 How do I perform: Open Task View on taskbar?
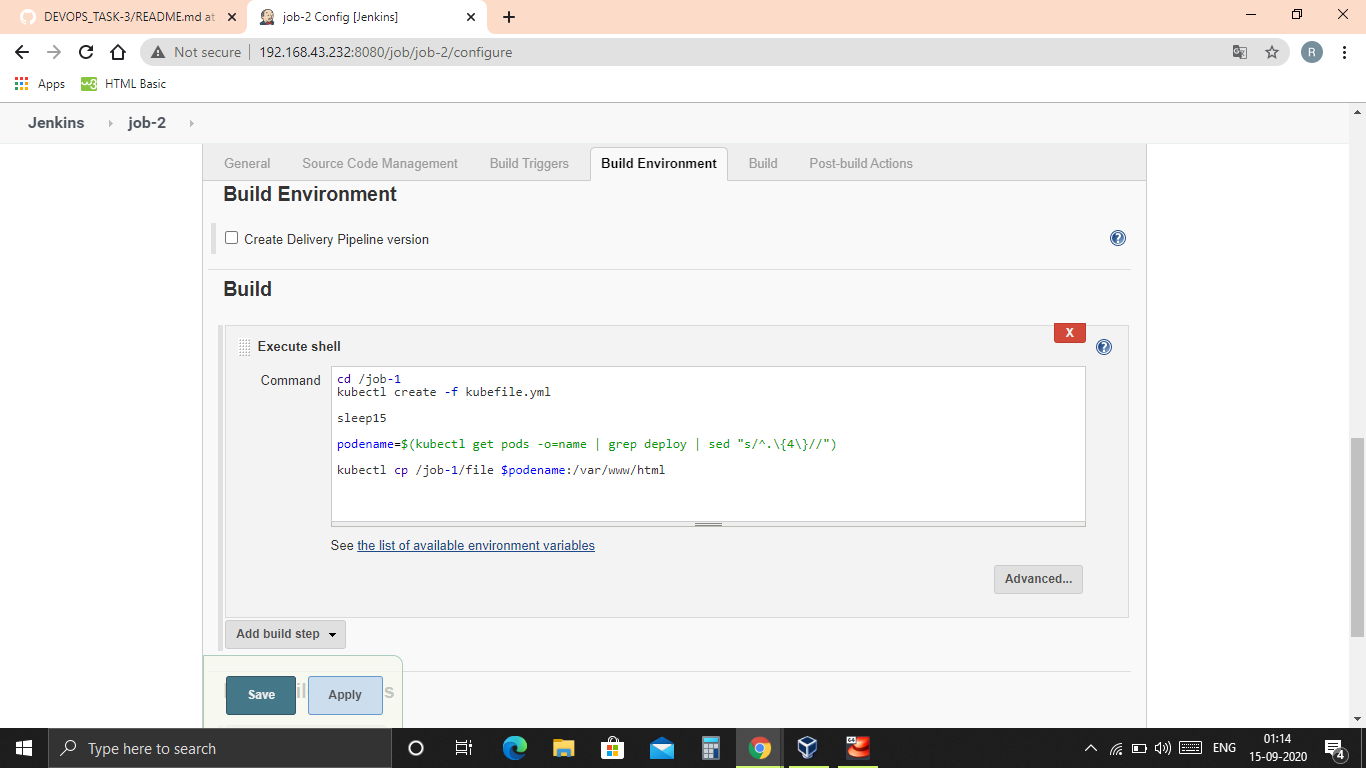[463, 748]
